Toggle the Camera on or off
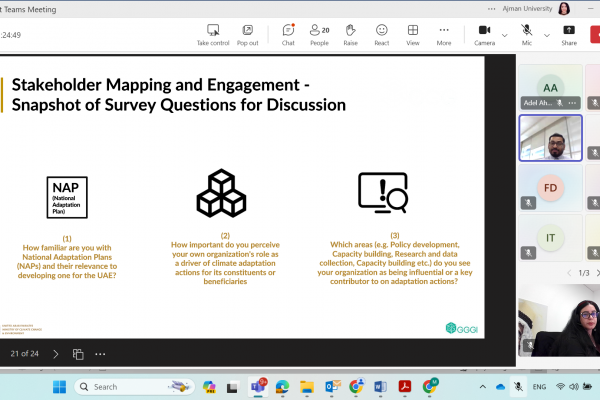 click(x=485, y=34)
